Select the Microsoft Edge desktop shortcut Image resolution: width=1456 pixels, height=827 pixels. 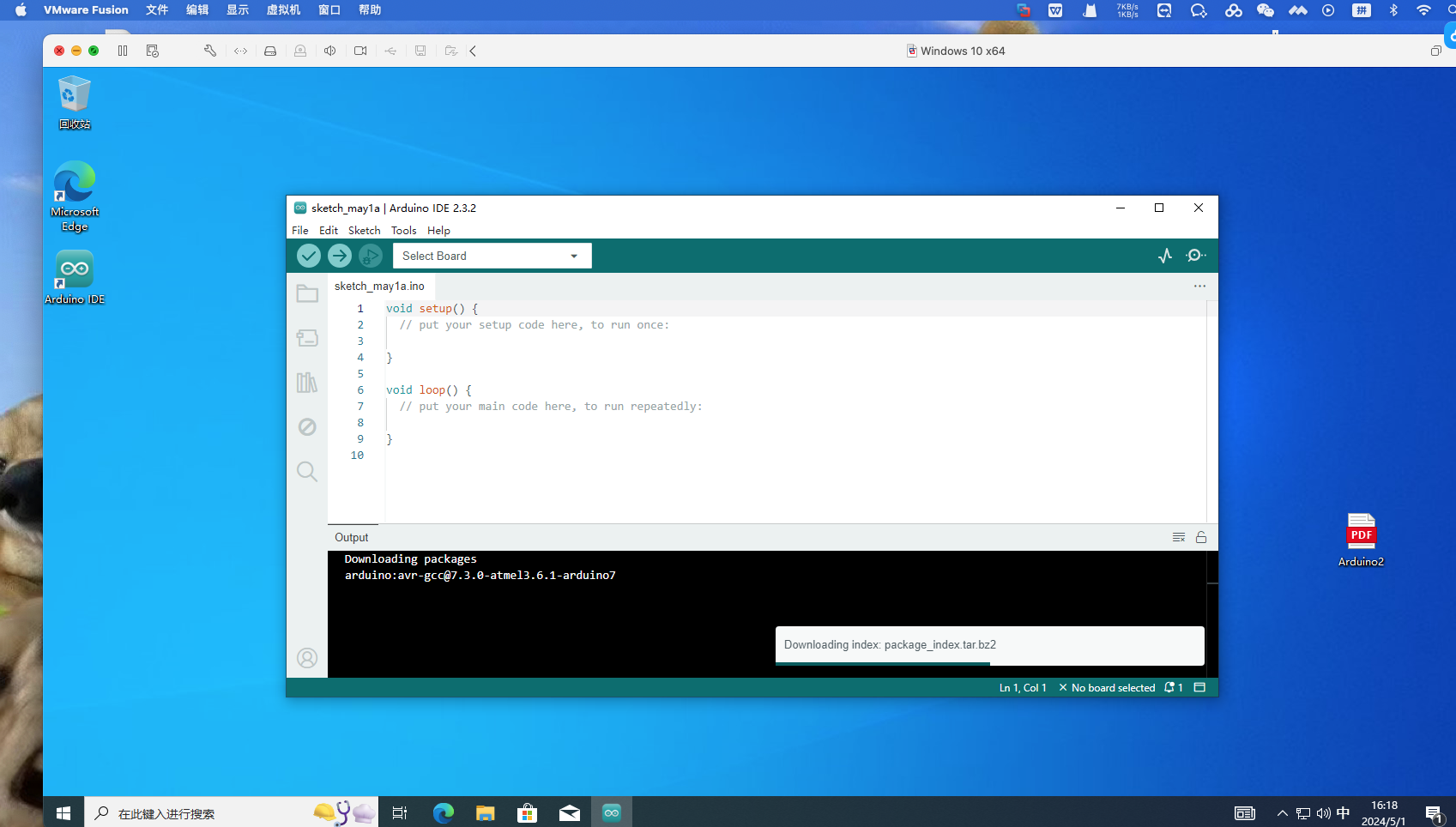click(75, 196)
